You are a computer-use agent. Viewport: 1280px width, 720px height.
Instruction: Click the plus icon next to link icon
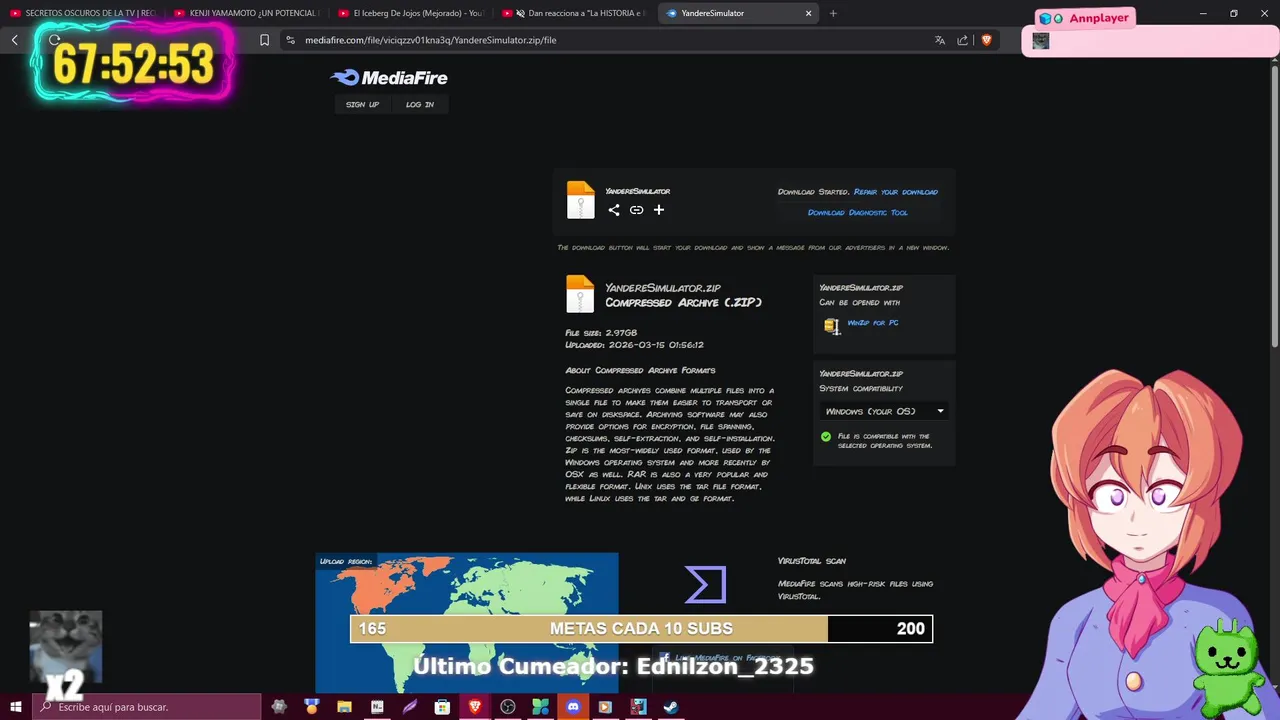point(659,210)
